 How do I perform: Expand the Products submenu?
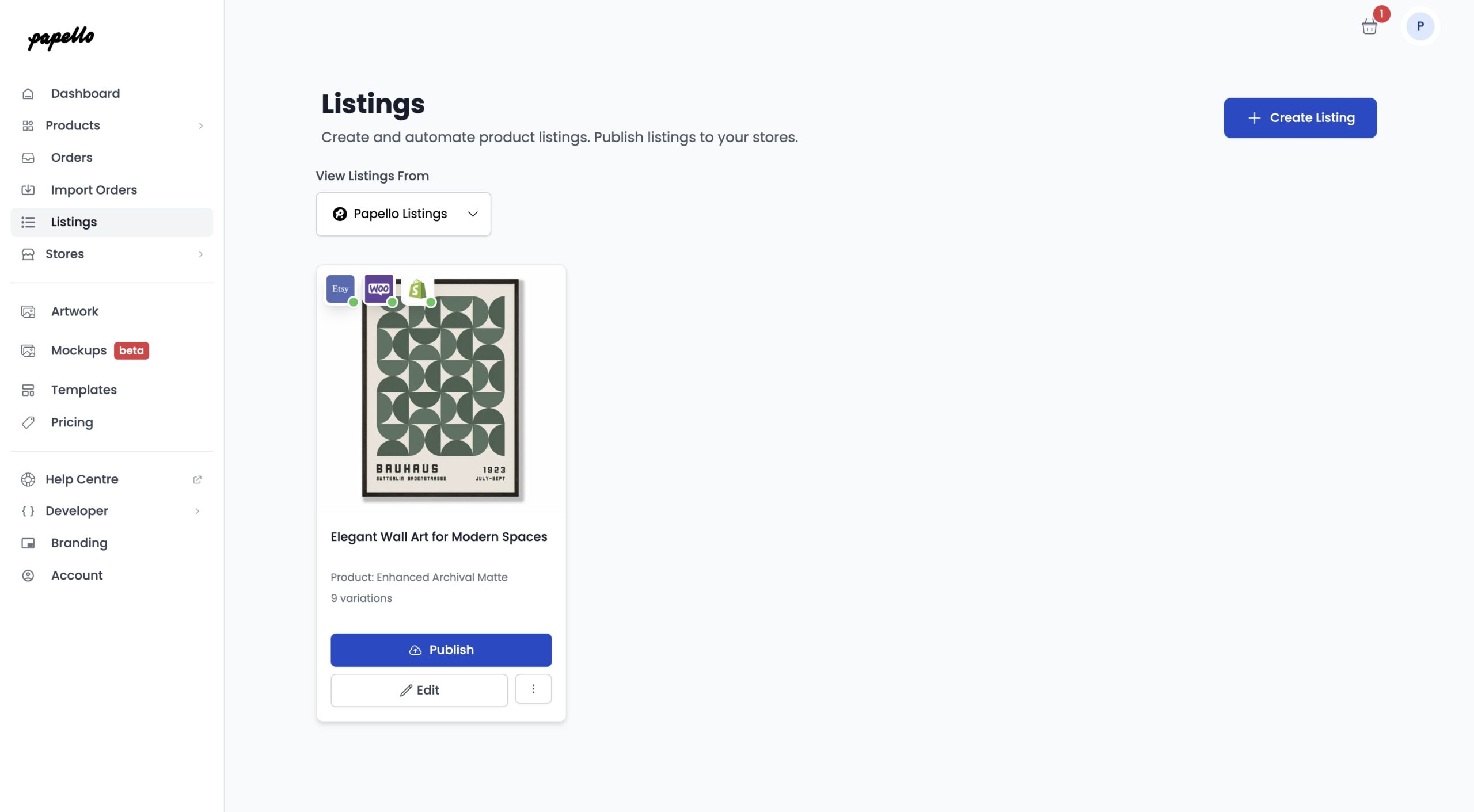[x=200, y=125]
